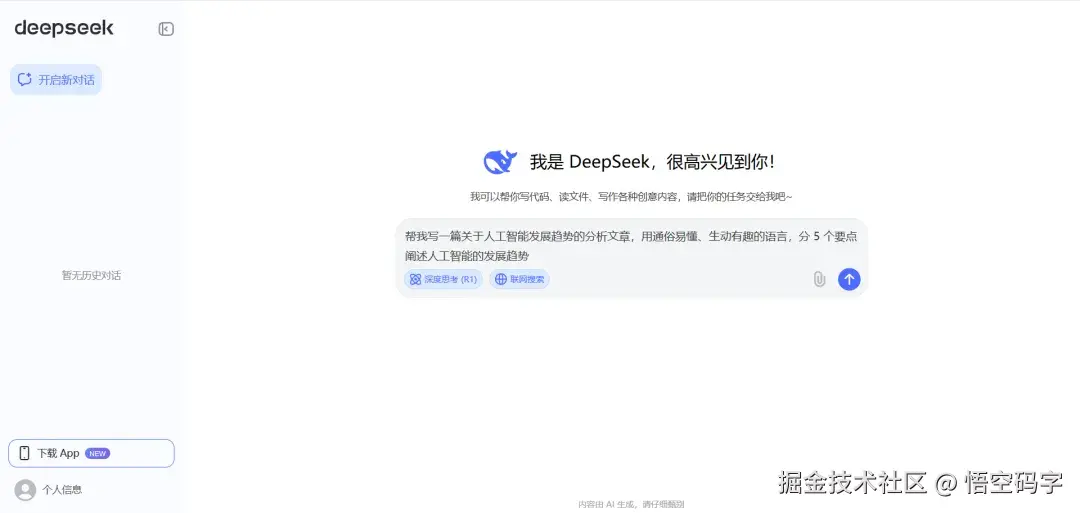Start a new chat with 开启新对话
The width and height of the screenshot is (1080, 513).
56,80
